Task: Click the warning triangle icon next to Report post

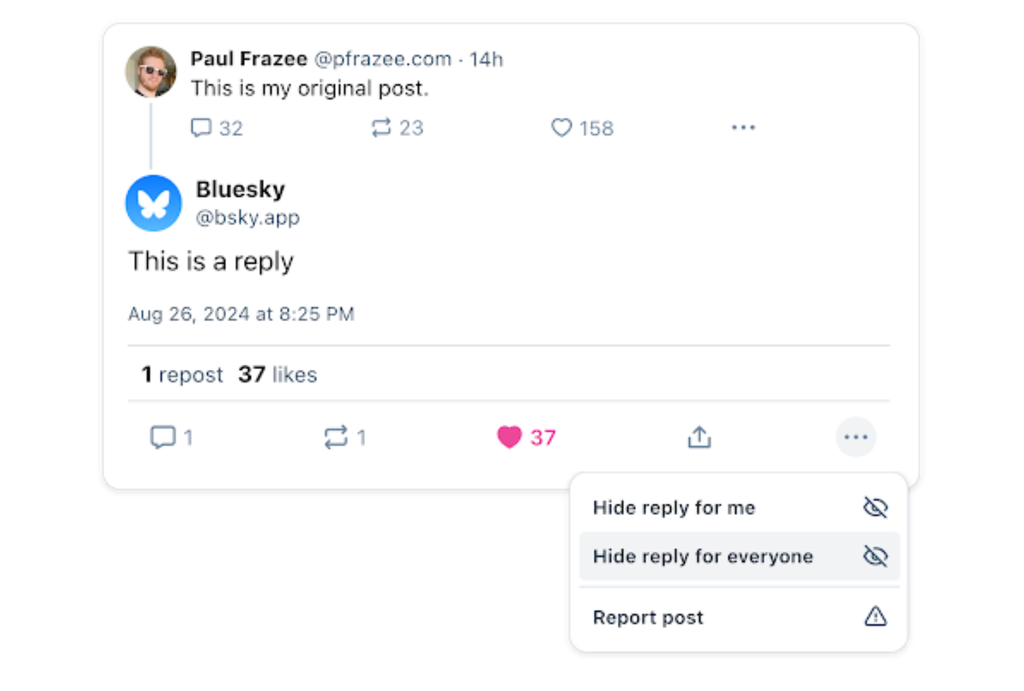Action: (875, 617)
